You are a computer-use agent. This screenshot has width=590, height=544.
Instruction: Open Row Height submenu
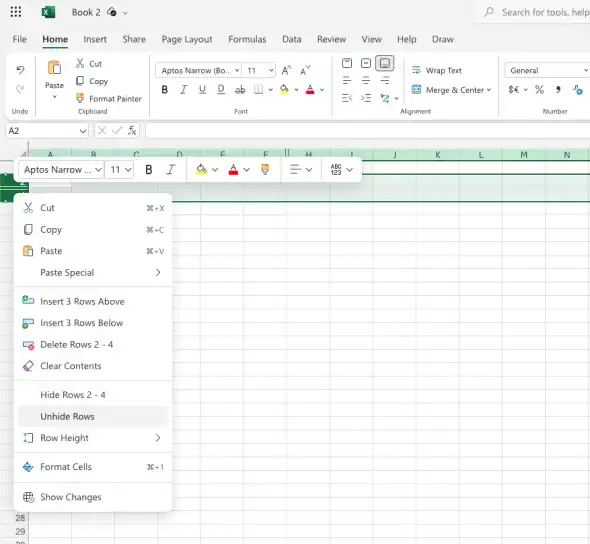93,438
